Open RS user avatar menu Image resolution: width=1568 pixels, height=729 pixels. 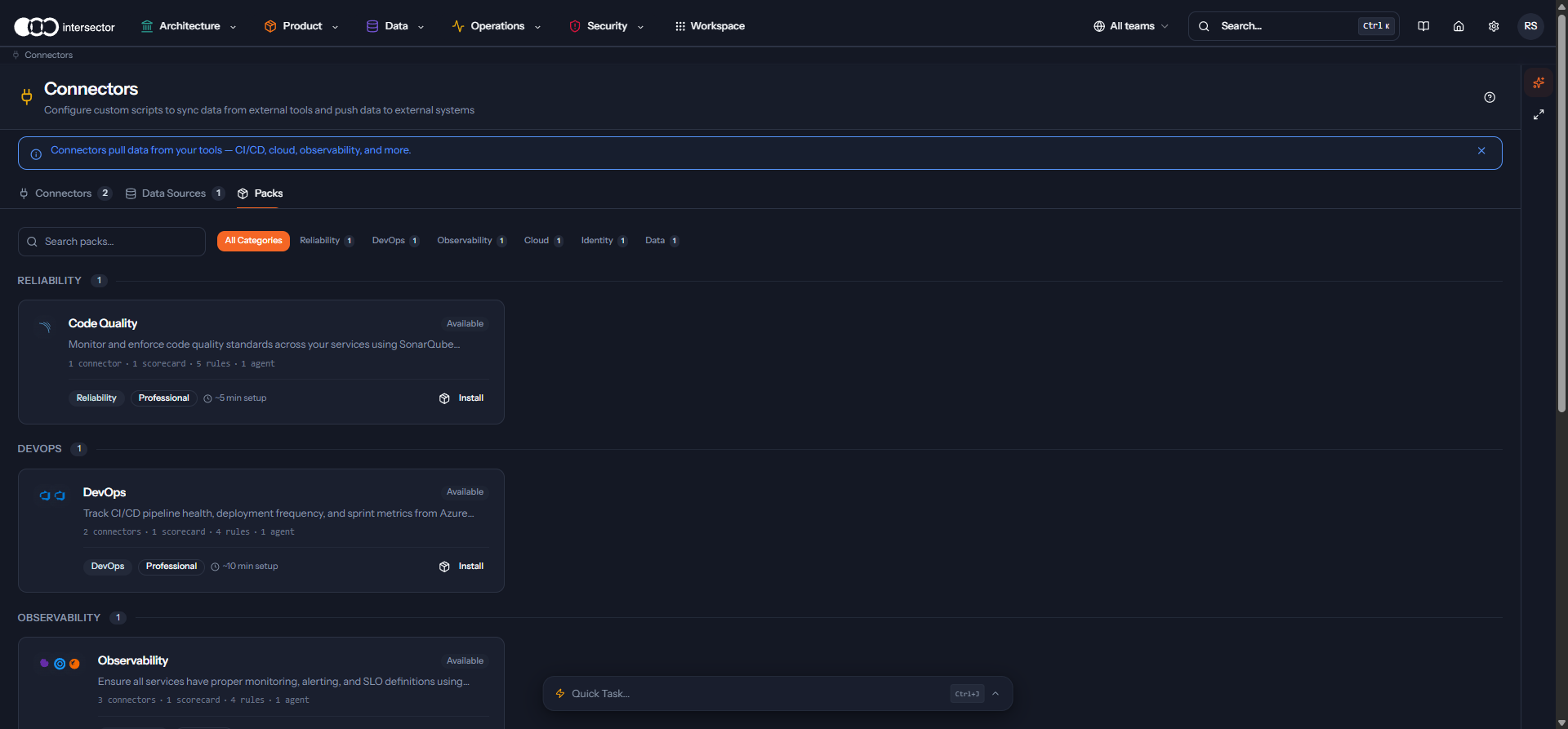(x=1530, y=26)
